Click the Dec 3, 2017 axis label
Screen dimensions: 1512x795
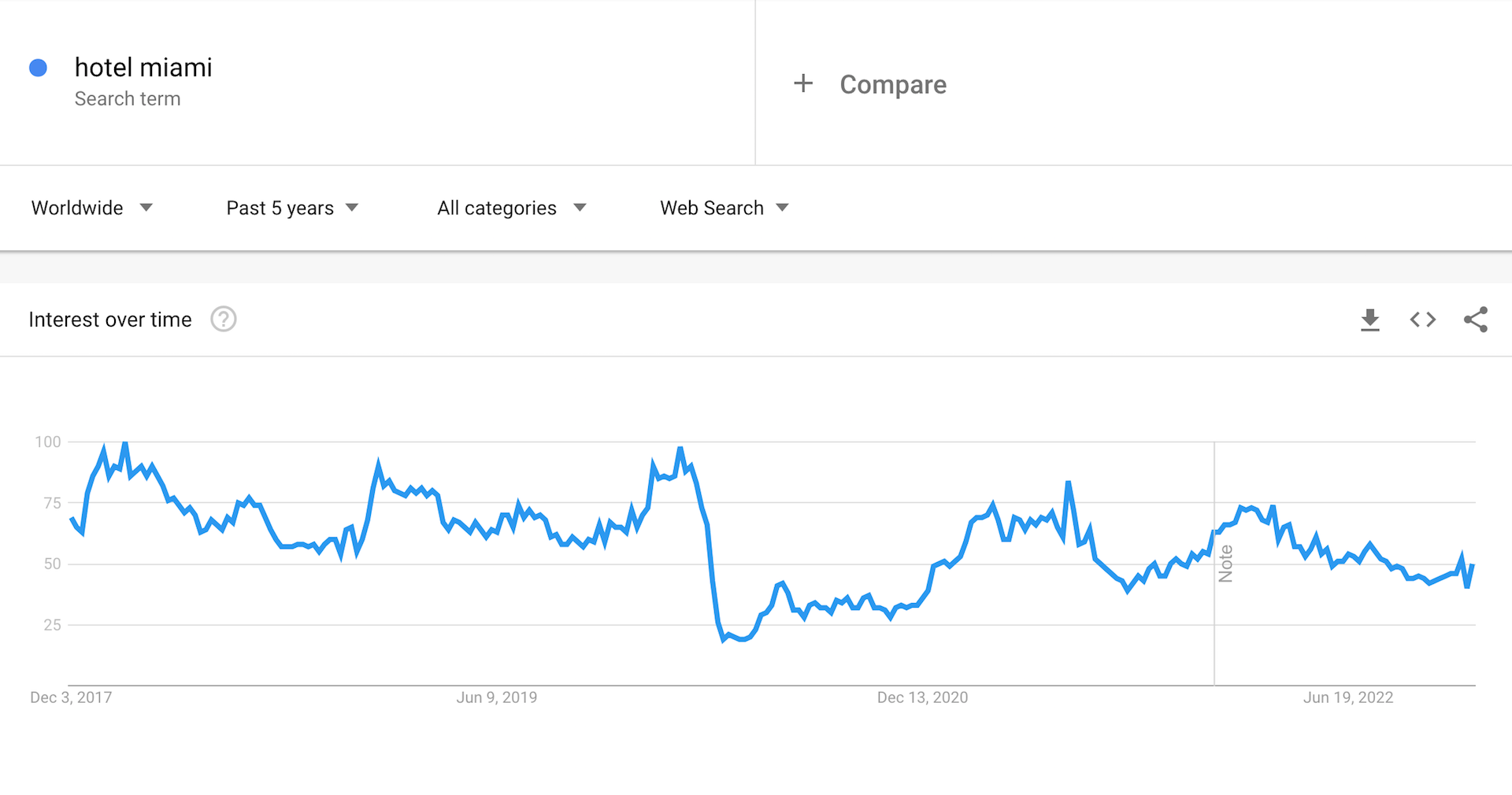coord(70,697)
